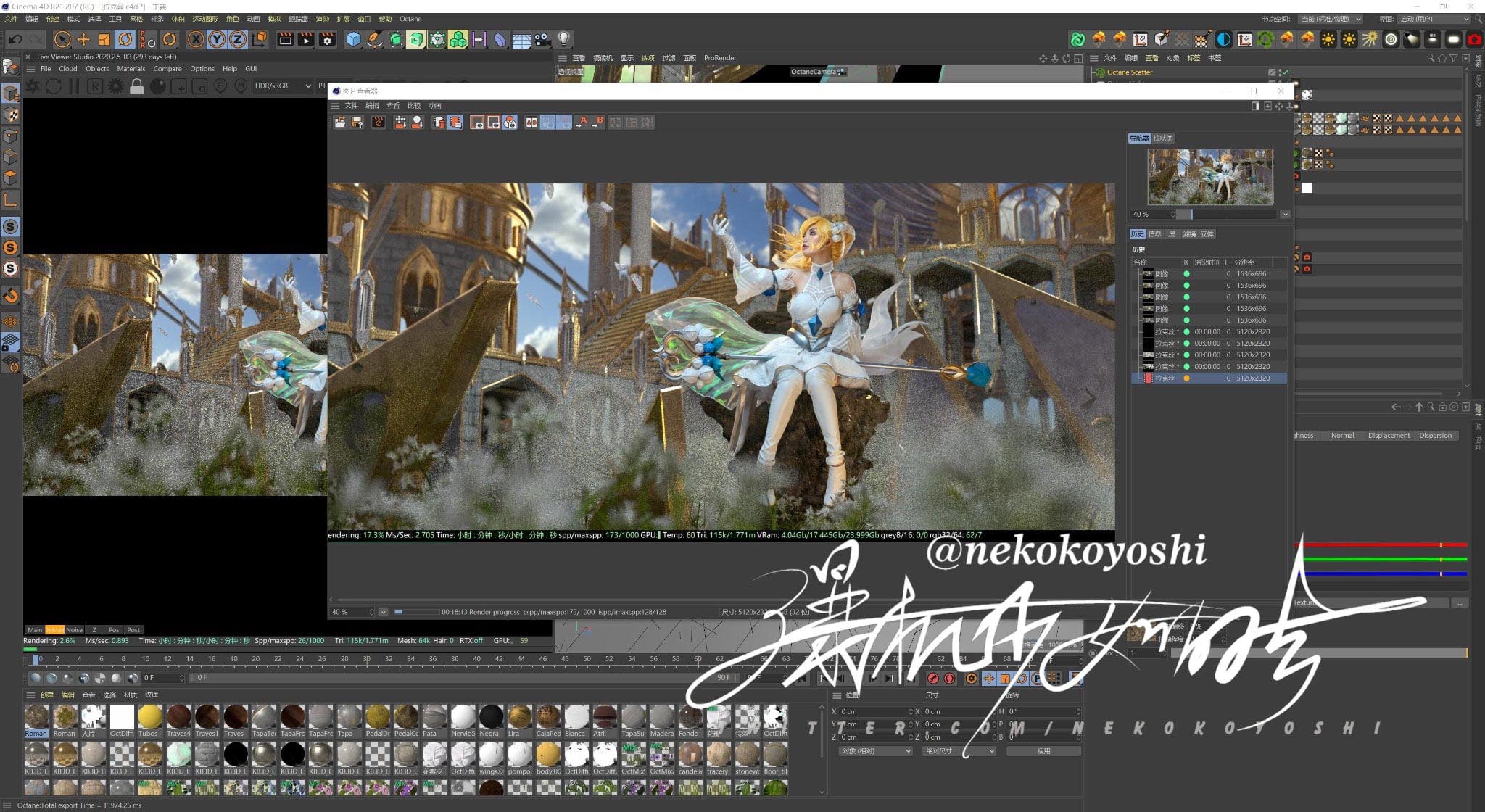This screenshot has height=812, width=1485.
Task: Toggle the Z axis lock
Action: tap(237, 40)
